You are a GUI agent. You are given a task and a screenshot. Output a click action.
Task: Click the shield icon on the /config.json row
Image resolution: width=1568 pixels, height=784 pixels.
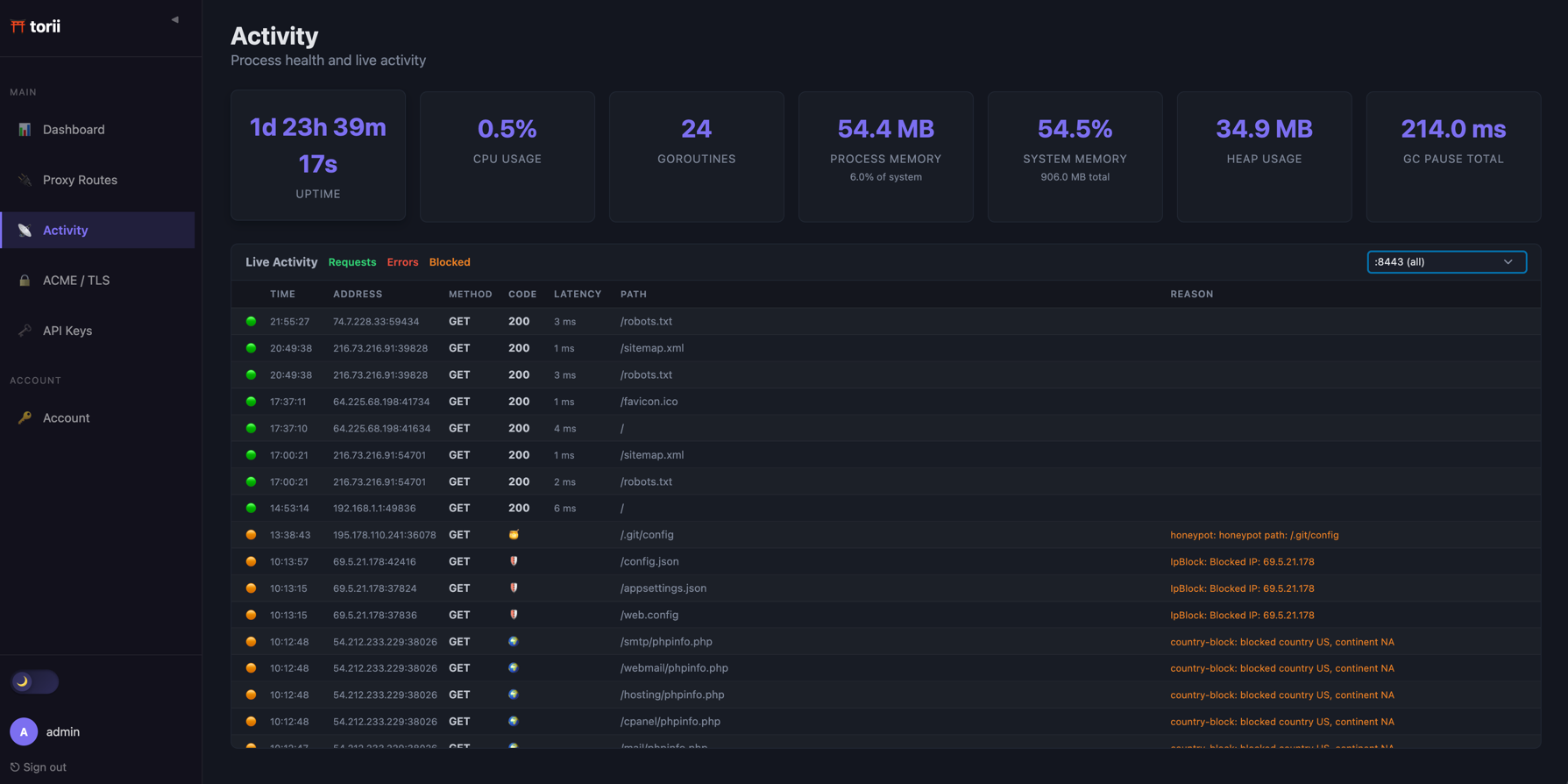(514, 561)
